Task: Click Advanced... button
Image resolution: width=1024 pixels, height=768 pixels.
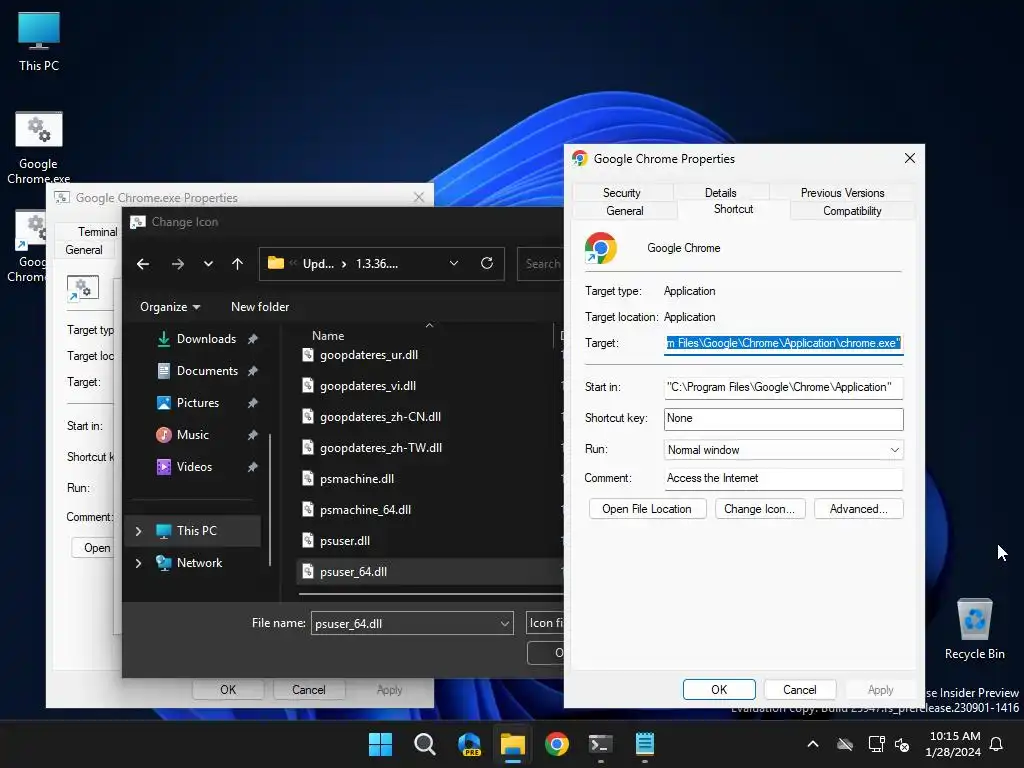Action: point(858,509)
